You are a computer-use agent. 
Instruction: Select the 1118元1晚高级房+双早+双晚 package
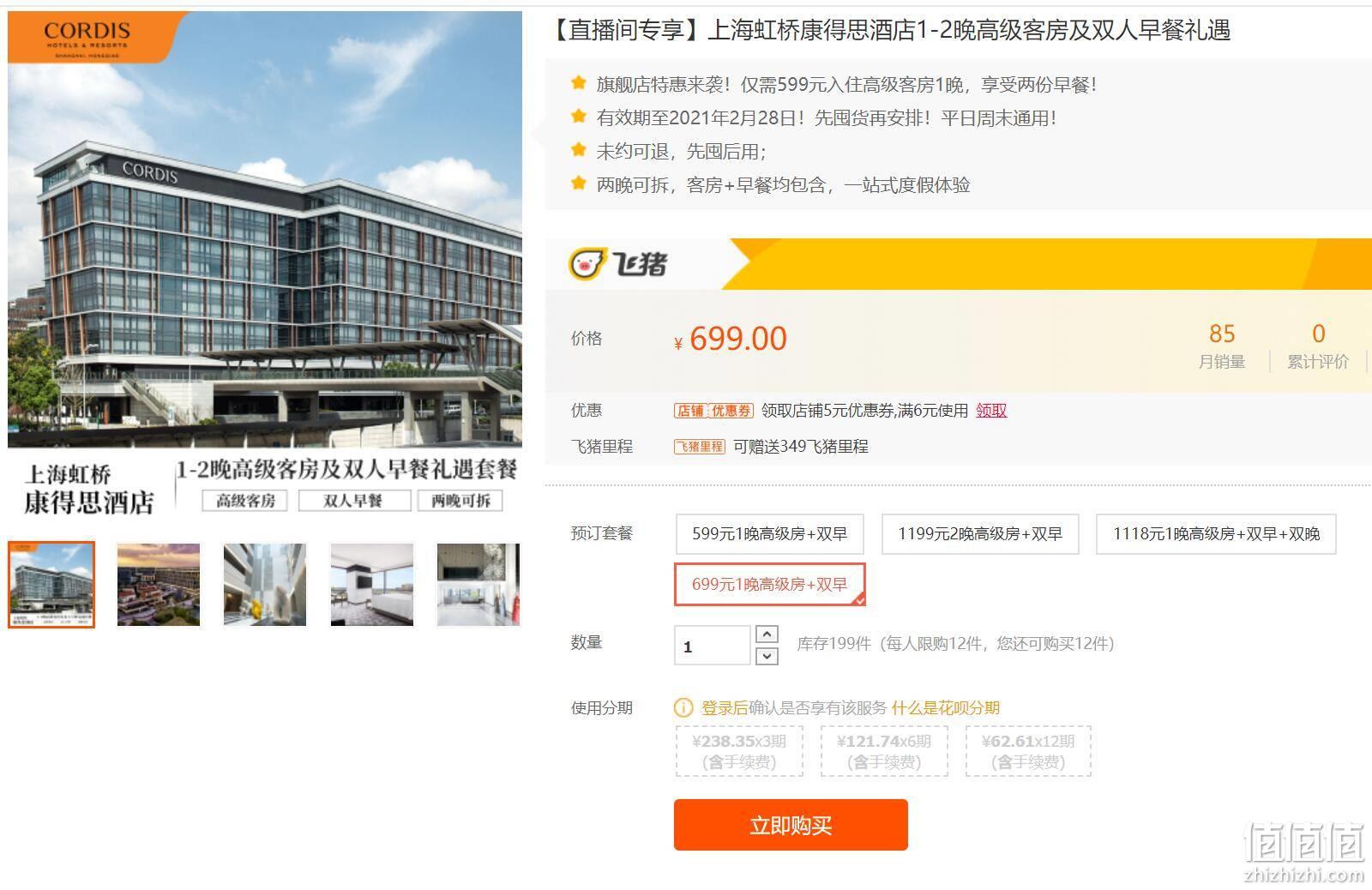coord(1216,534)
